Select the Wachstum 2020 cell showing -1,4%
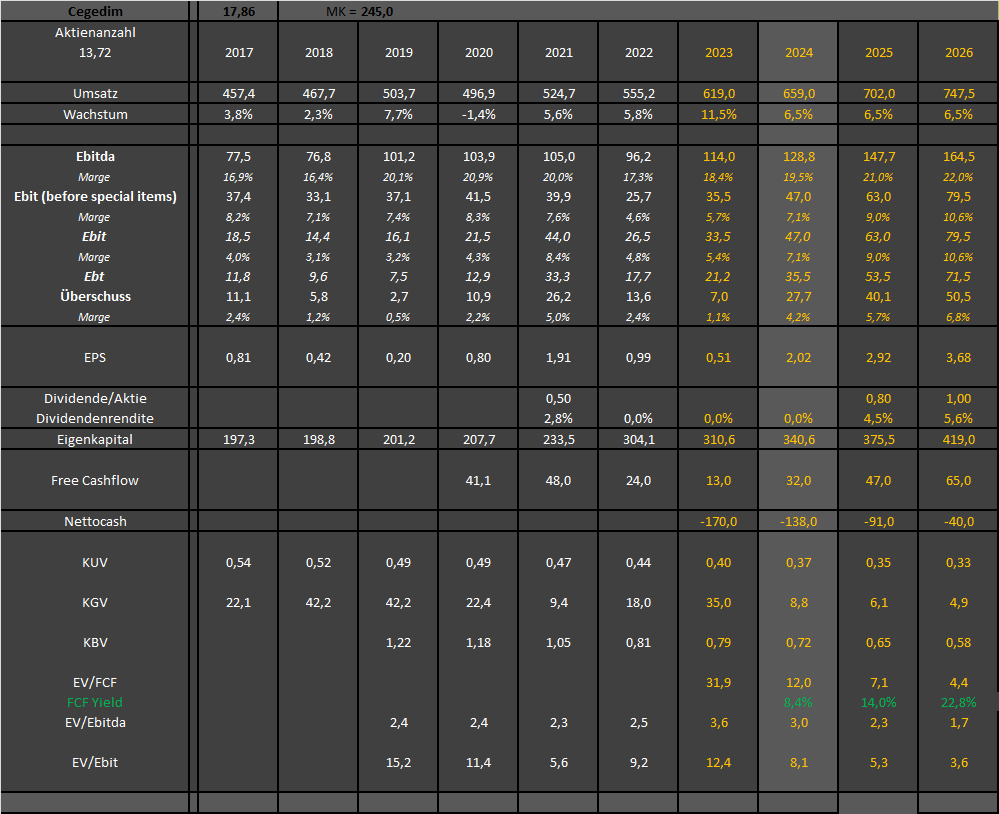The width and height of the screenshot is (999, 814). pos(478,114)
